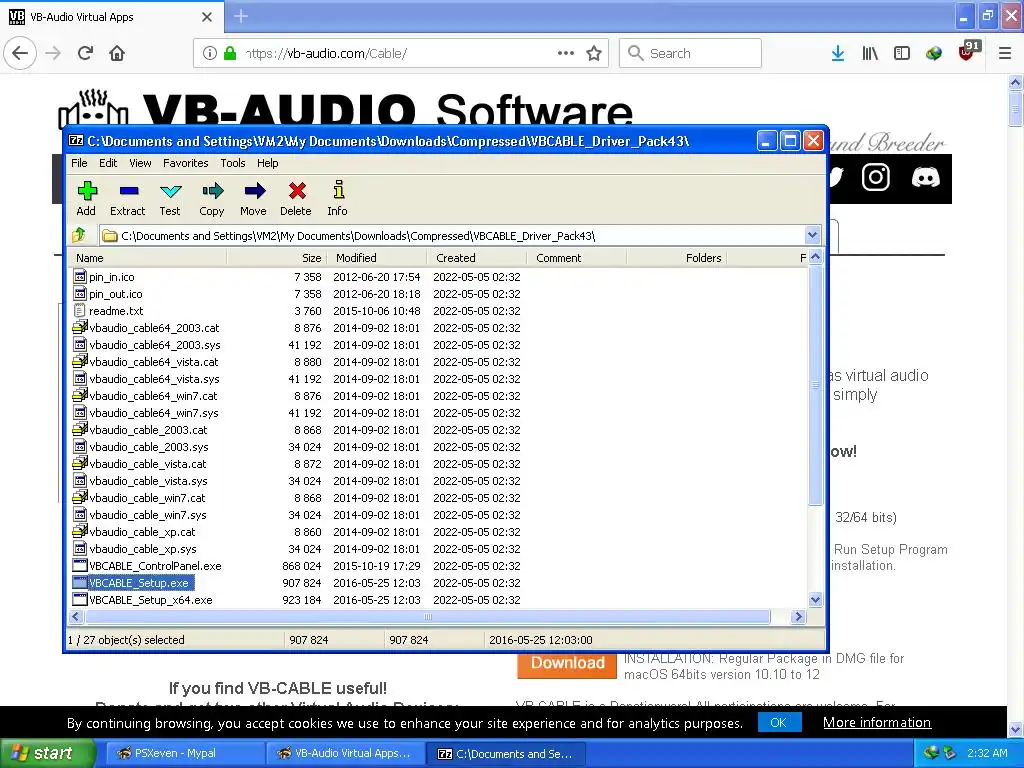Toggle the browser sidebar icon
This screenshot has height=768, width=1024.
pos(902,53)
